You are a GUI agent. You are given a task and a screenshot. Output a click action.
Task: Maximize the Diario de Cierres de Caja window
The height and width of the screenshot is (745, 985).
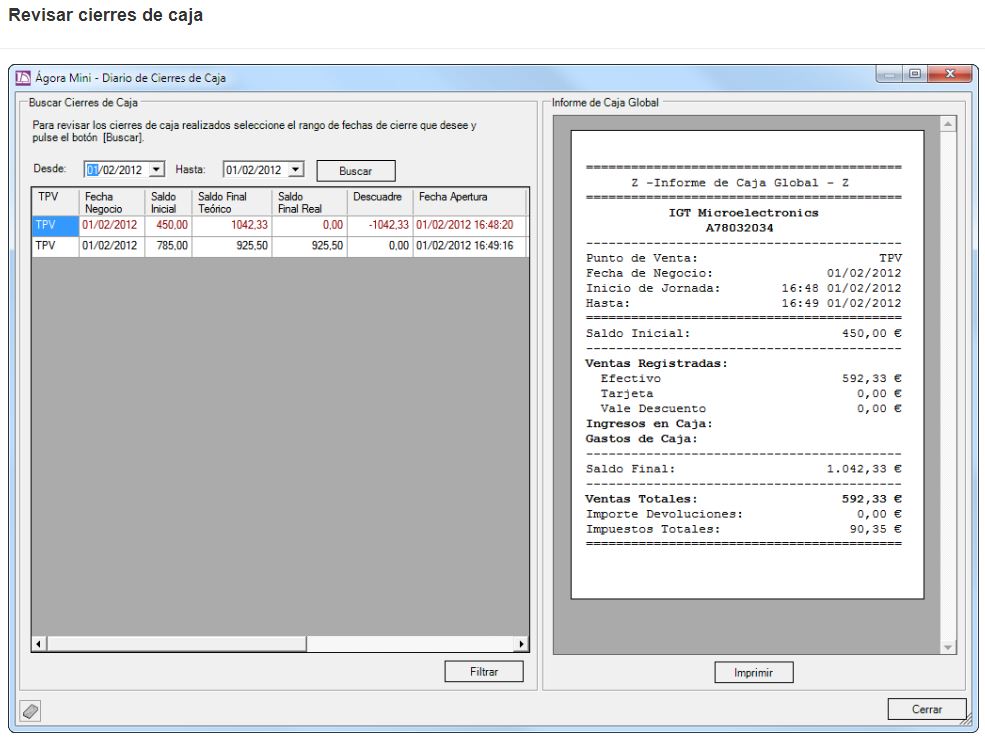click(x=915, y=74)
